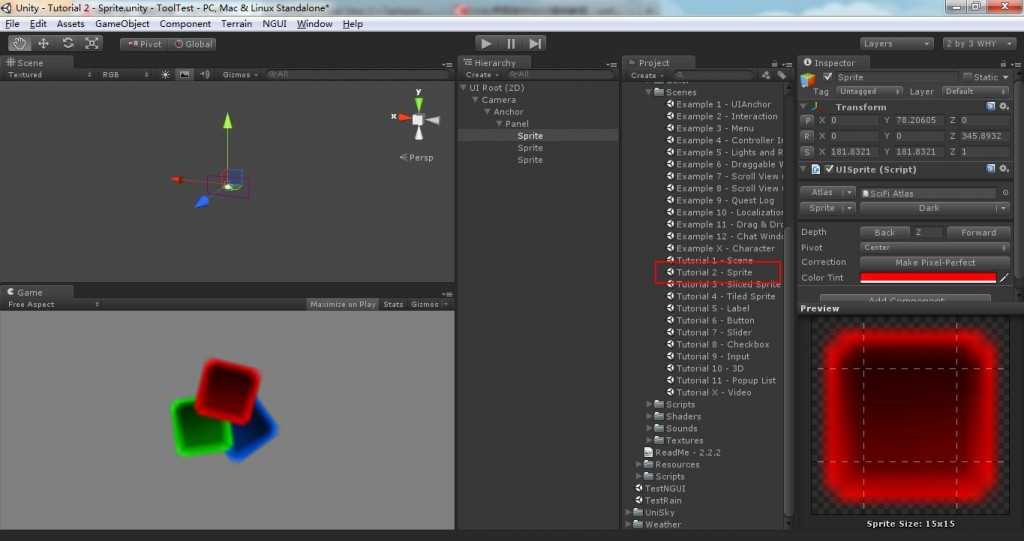Click the Persp label under orientation gizmo
This screenshot has width=1024, height=541.
[x=417, y=157]
